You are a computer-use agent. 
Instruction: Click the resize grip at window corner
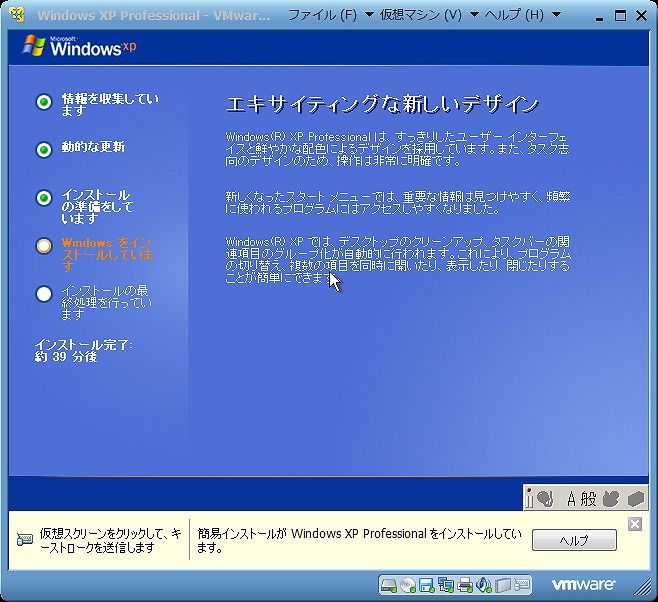click(x=642, y=587)
